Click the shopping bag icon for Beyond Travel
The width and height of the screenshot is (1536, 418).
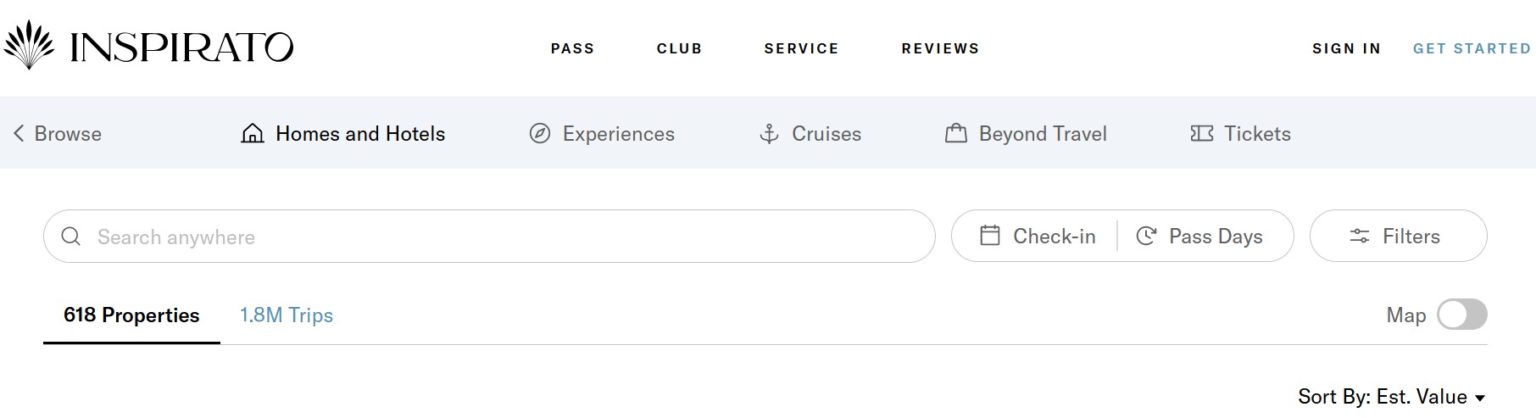coord(956,134)
